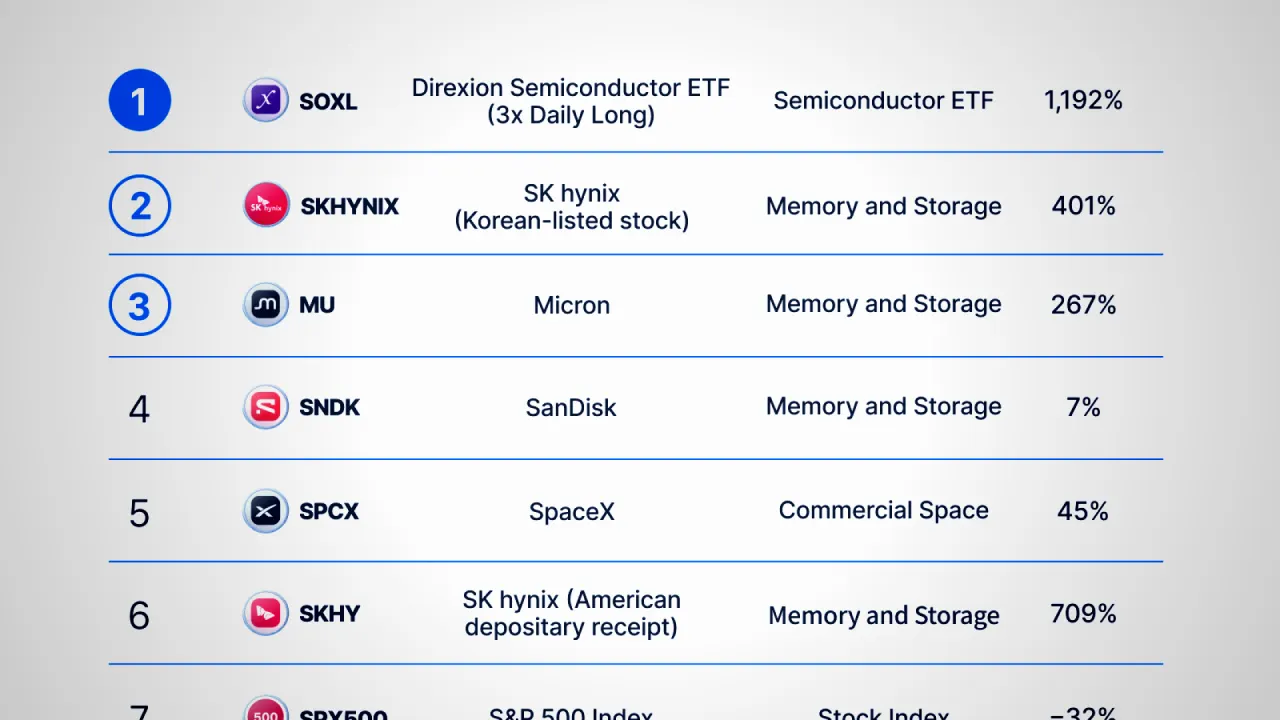
Task: Click the outlined rank 2 badge
Action: (x=140, y=205)
